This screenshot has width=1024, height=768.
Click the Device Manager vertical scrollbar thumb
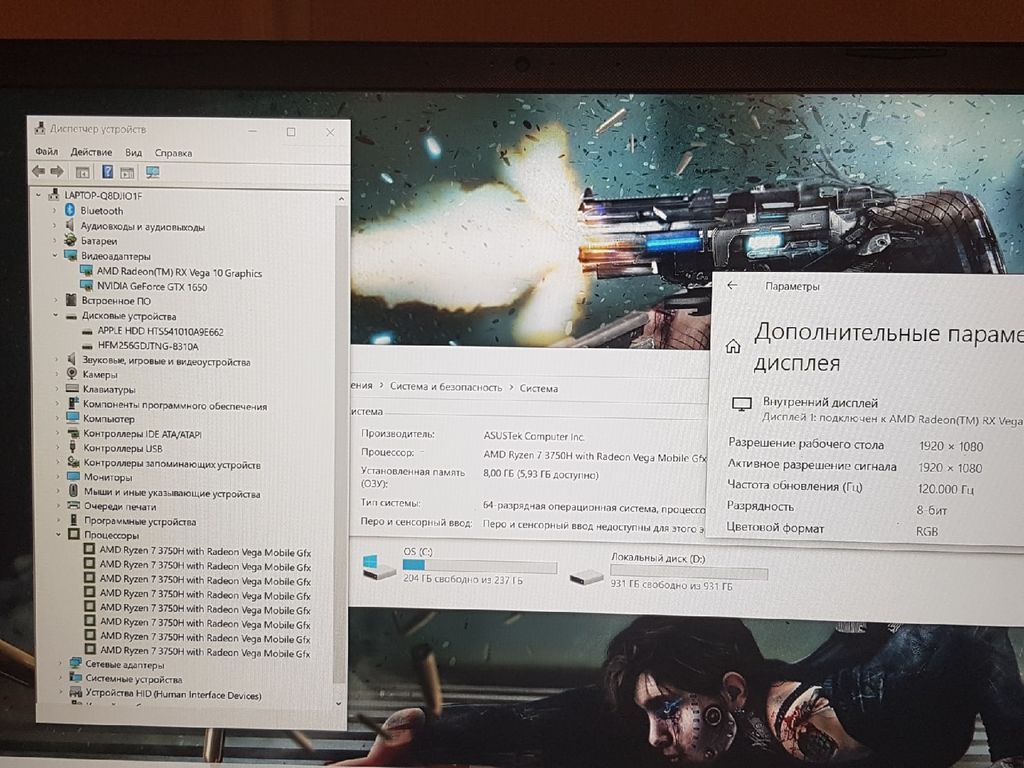pyautogui.click(x=340, y=443)
